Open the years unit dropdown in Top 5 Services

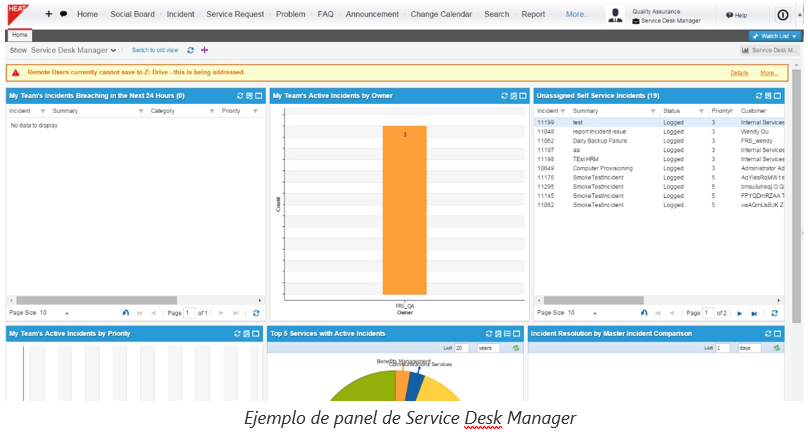coord(488,348)
